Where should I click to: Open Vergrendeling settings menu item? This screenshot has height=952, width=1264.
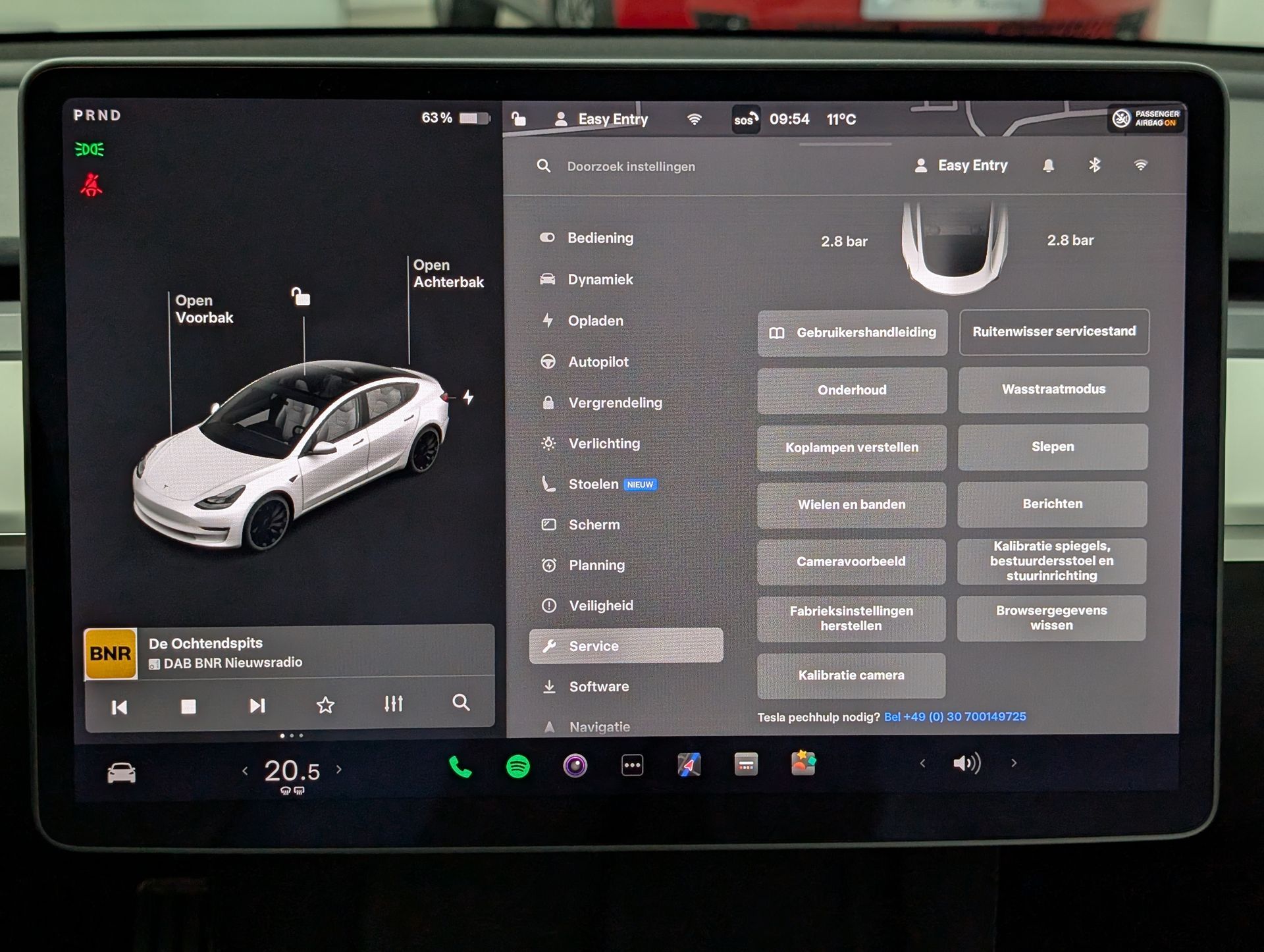pyautogui.click(x=615, y=403)
